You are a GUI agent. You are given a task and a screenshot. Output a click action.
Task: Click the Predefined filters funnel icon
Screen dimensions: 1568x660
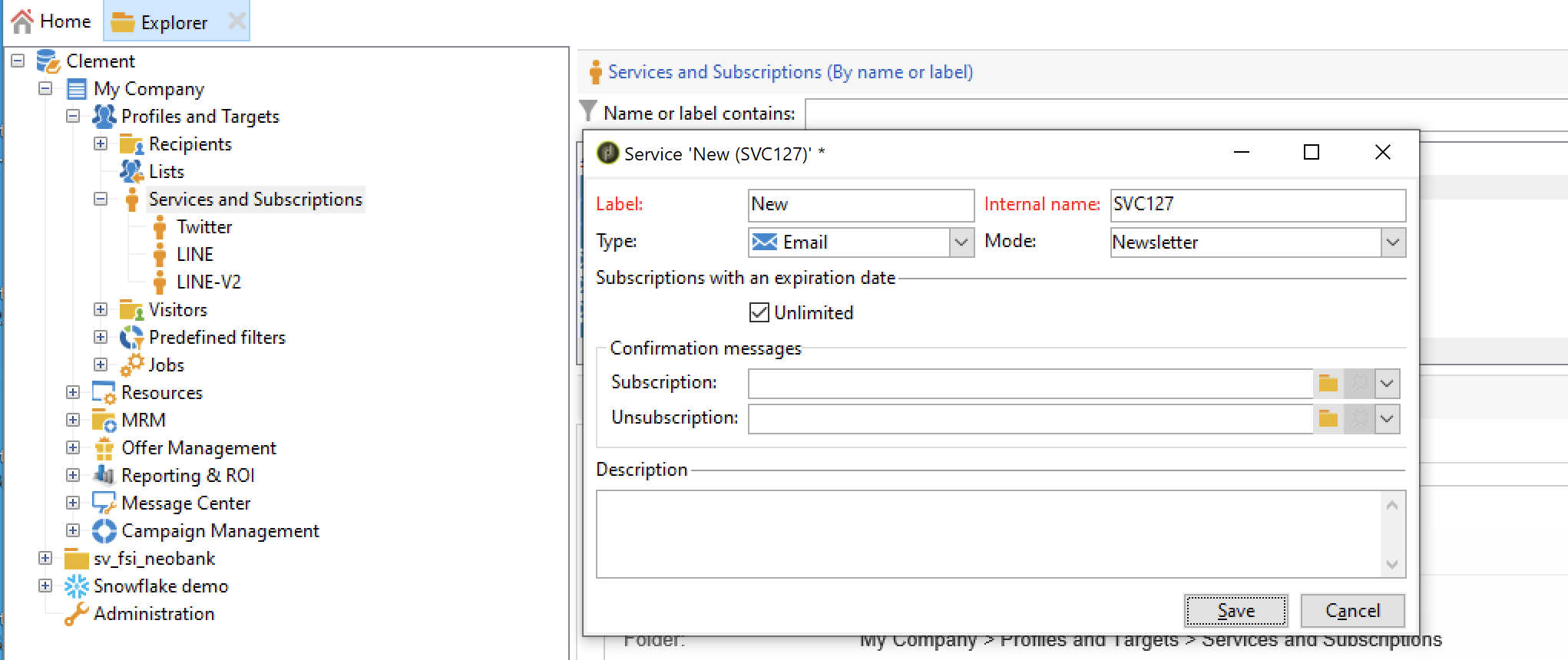(131, 338)
